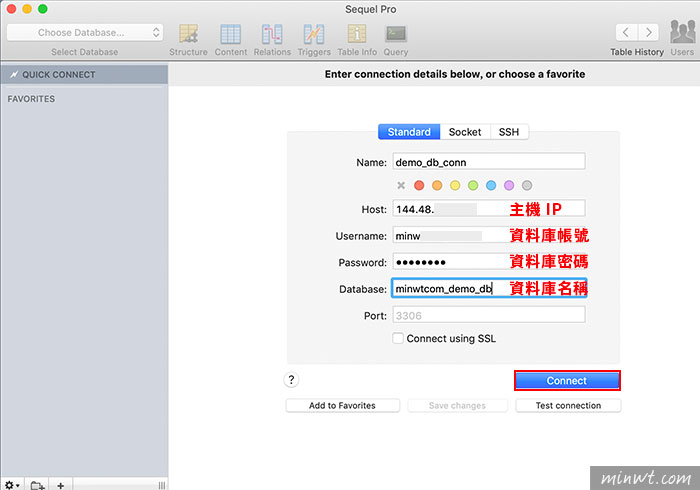Open the Query editor
This screenshot has height=490, width=700.
(x=396, y=40)
